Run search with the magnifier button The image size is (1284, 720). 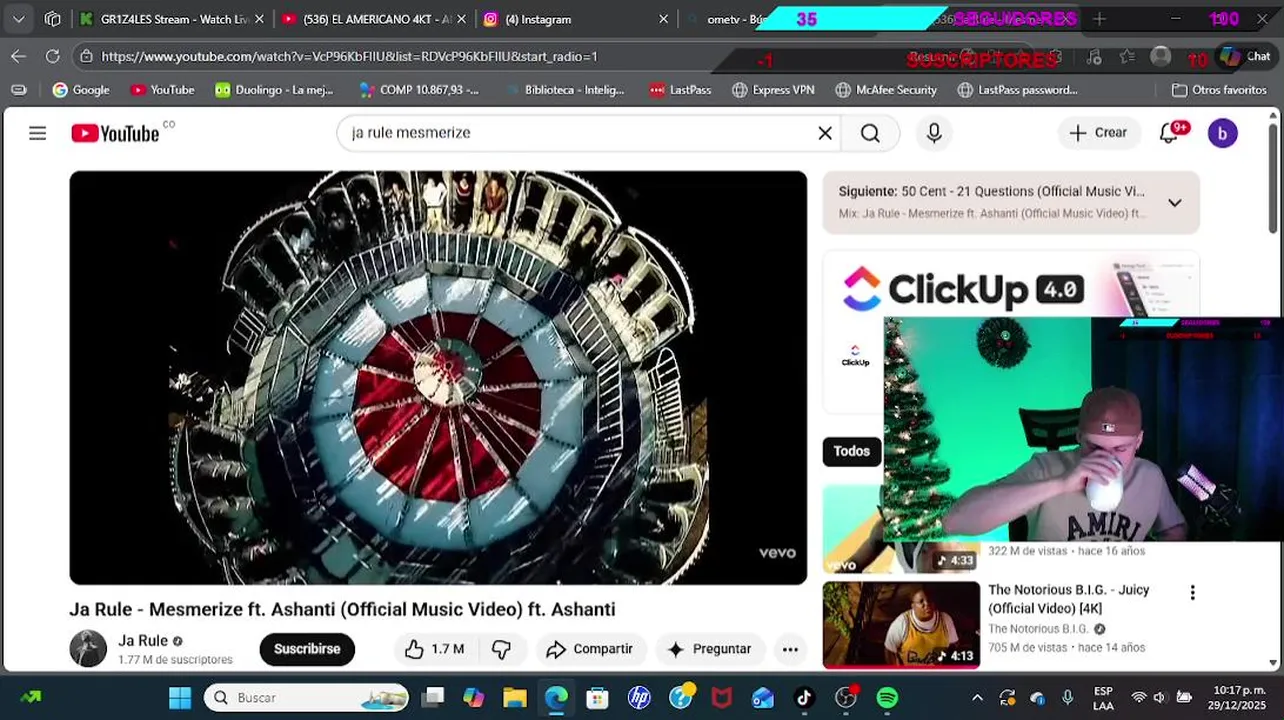[870, 133]
